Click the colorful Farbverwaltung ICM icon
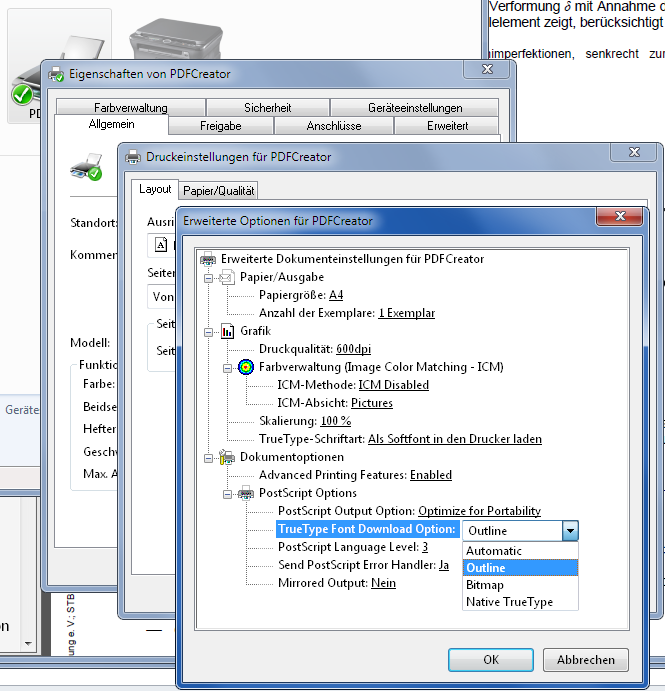The height and width of the screenshot is (691, 665). coord(246,367)
